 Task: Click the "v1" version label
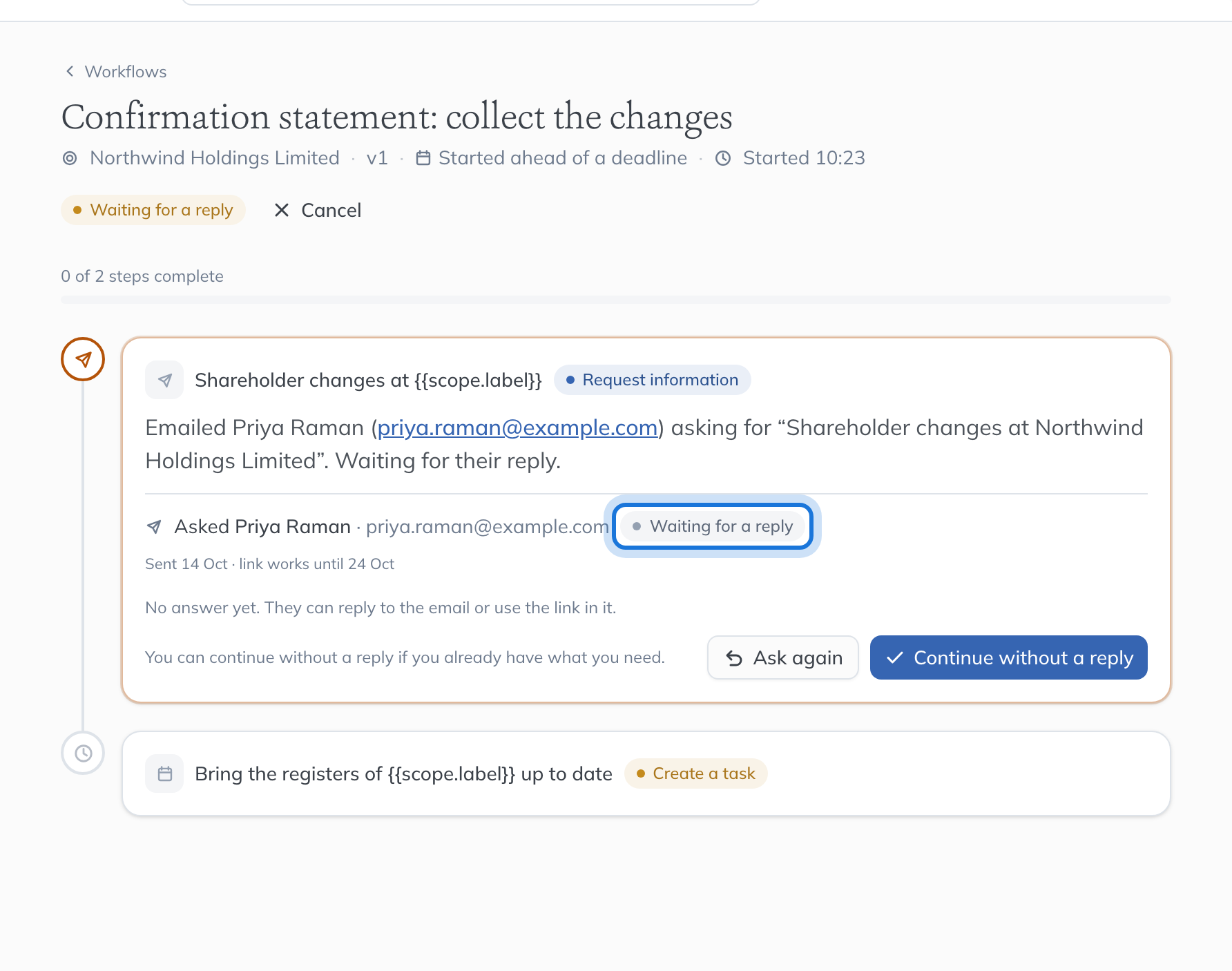point(377,158)
